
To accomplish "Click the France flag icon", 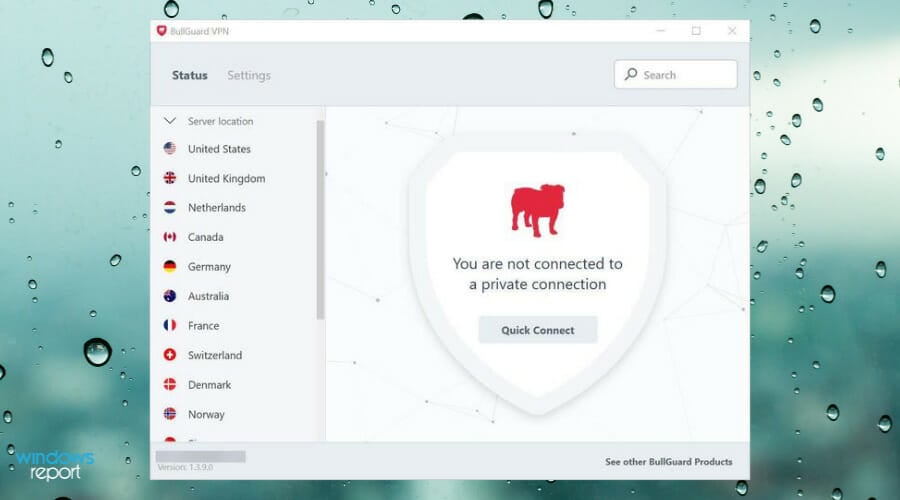I will 170,325.
